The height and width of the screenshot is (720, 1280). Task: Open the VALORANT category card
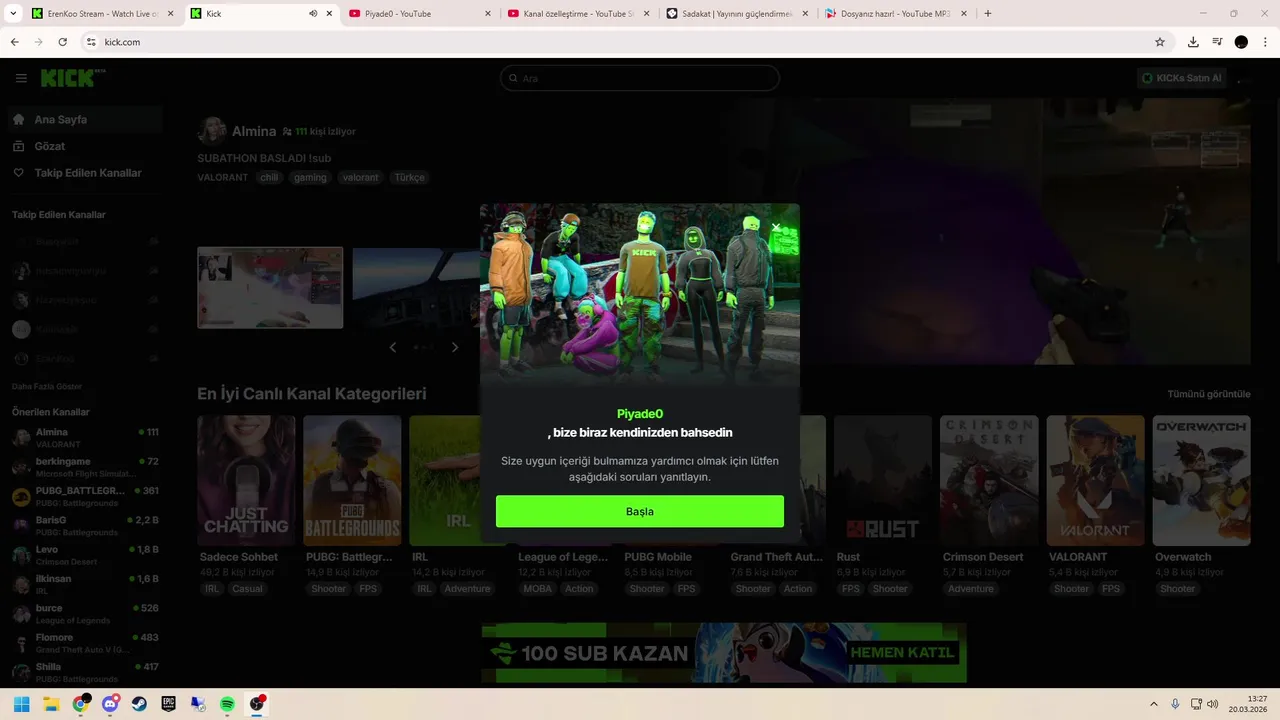(x=1095, y=480)
